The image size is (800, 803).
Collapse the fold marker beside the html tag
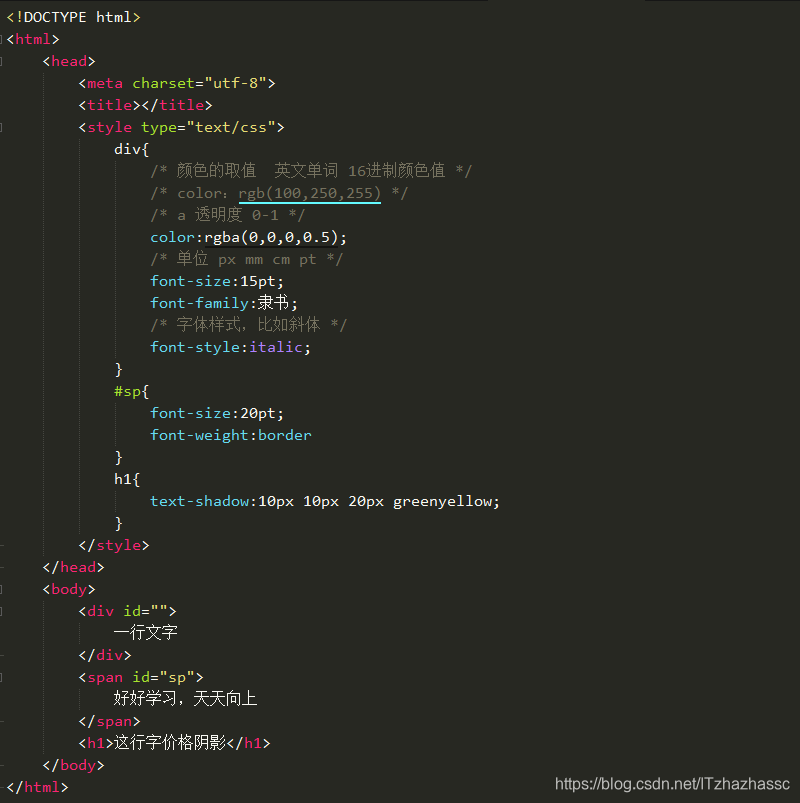click(2, 39)
